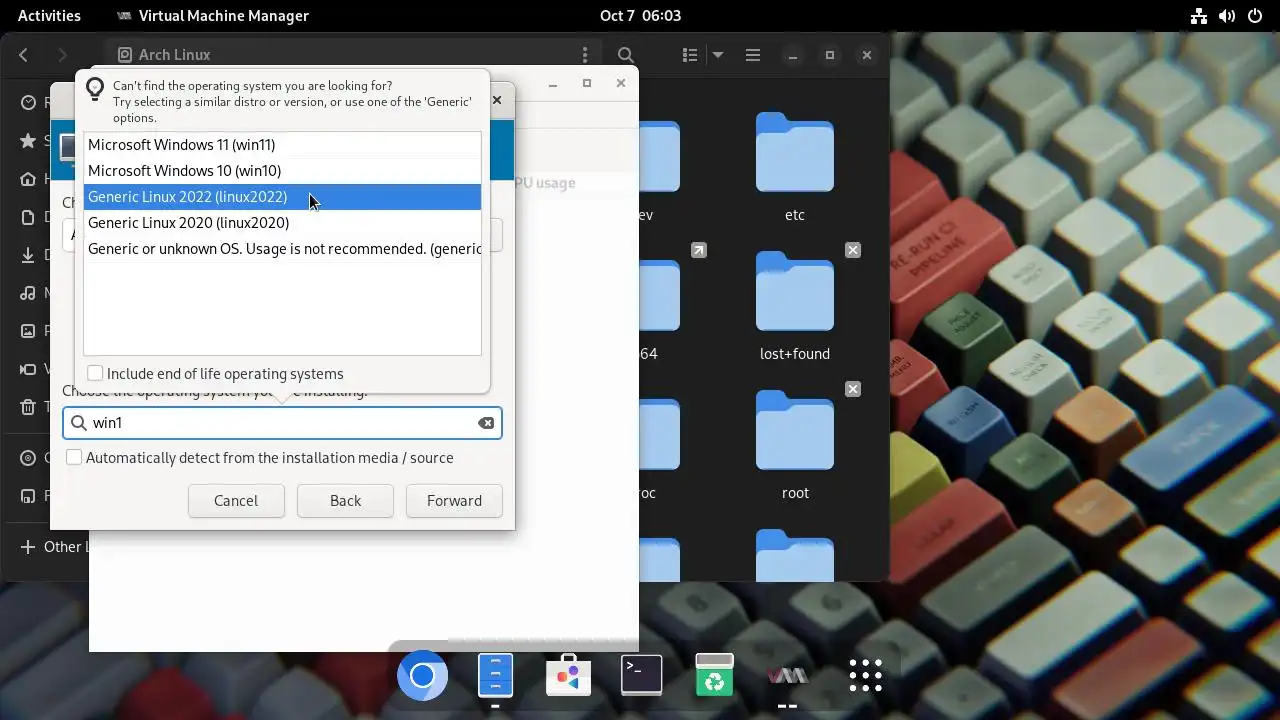Go back in Files window

coord(24,55)
